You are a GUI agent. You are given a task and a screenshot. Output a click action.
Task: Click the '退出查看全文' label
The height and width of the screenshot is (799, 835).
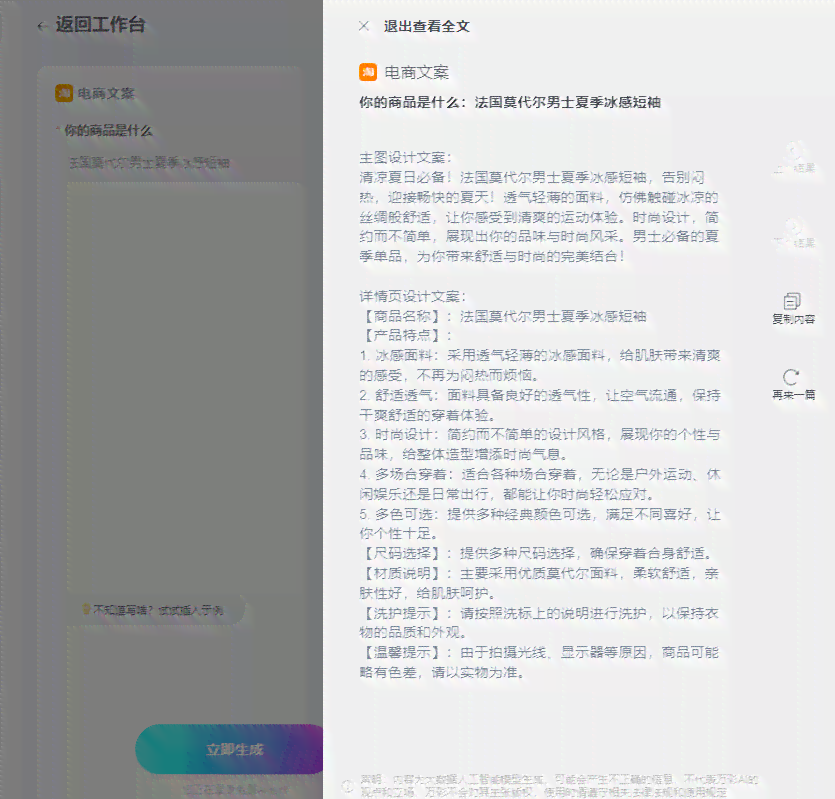point(427,26)
